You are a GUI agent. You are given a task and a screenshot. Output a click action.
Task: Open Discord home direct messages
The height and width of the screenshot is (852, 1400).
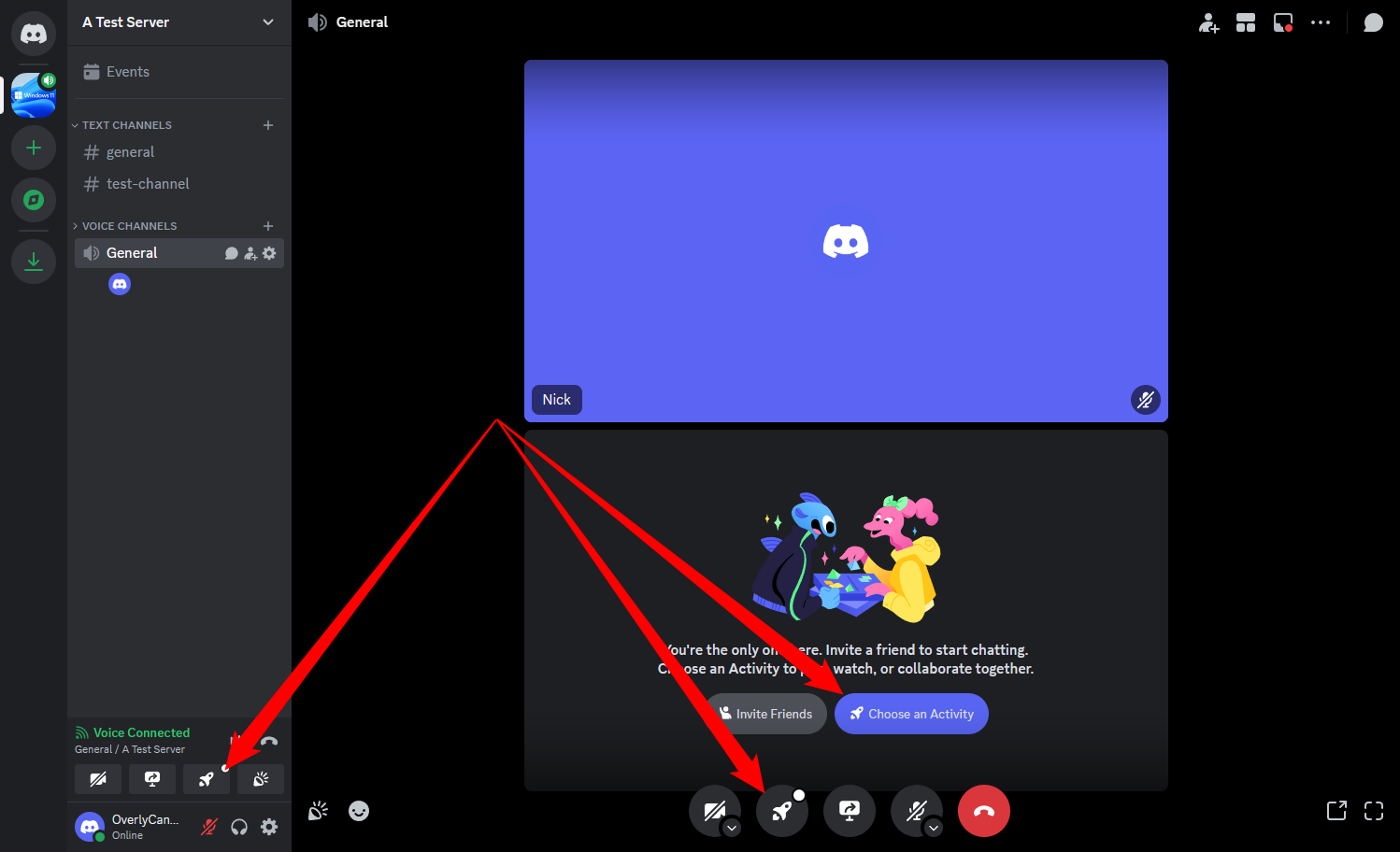[34, 34]
